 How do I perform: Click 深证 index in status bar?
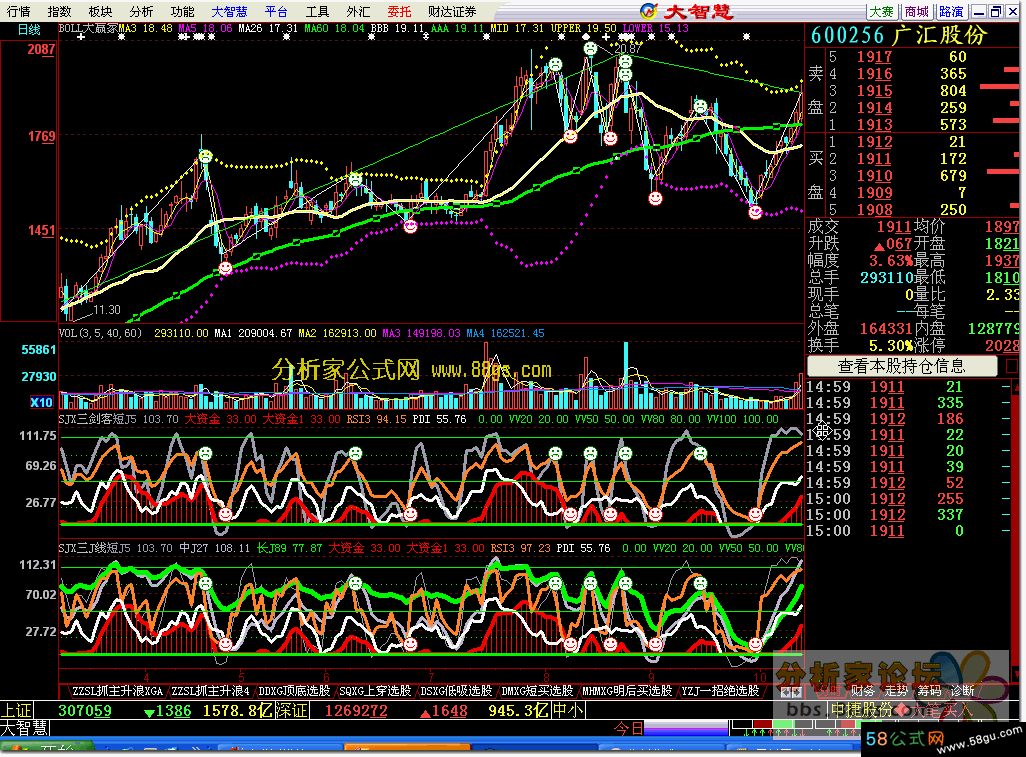[x=291, y=711]
